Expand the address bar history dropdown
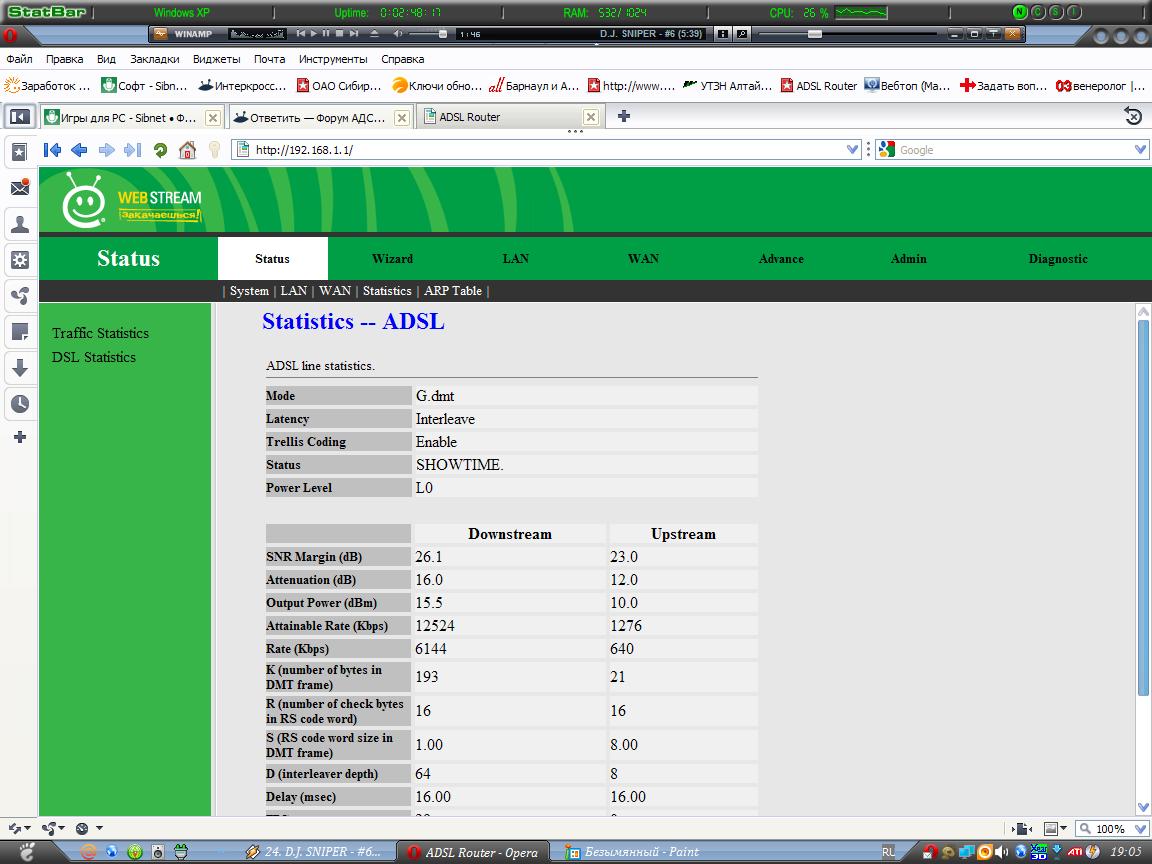 coord(852,150)
